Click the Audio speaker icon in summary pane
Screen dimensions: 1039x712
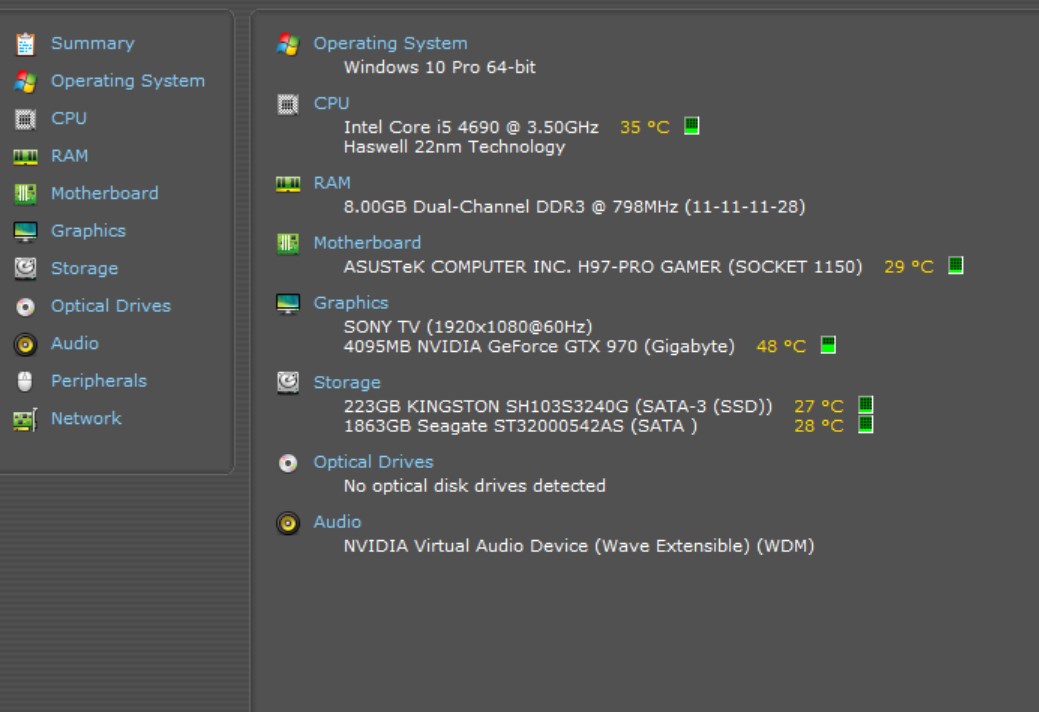click(288, 523)
